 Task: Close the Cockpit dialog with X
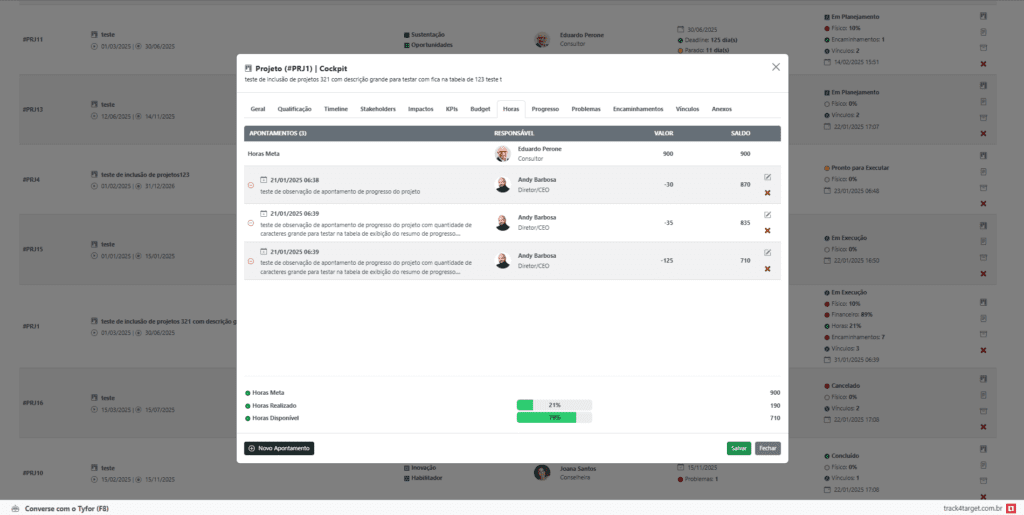(x=775, y=67)
